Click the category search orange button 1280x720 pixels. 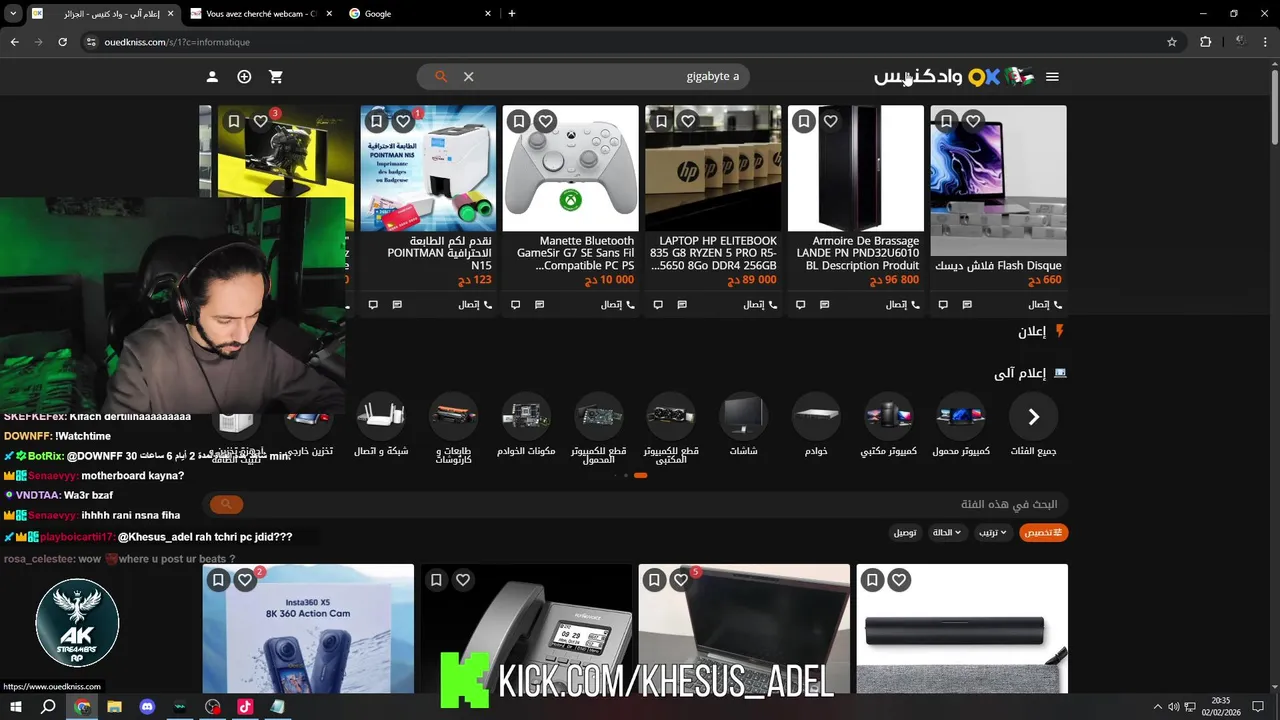click(226, 505)
